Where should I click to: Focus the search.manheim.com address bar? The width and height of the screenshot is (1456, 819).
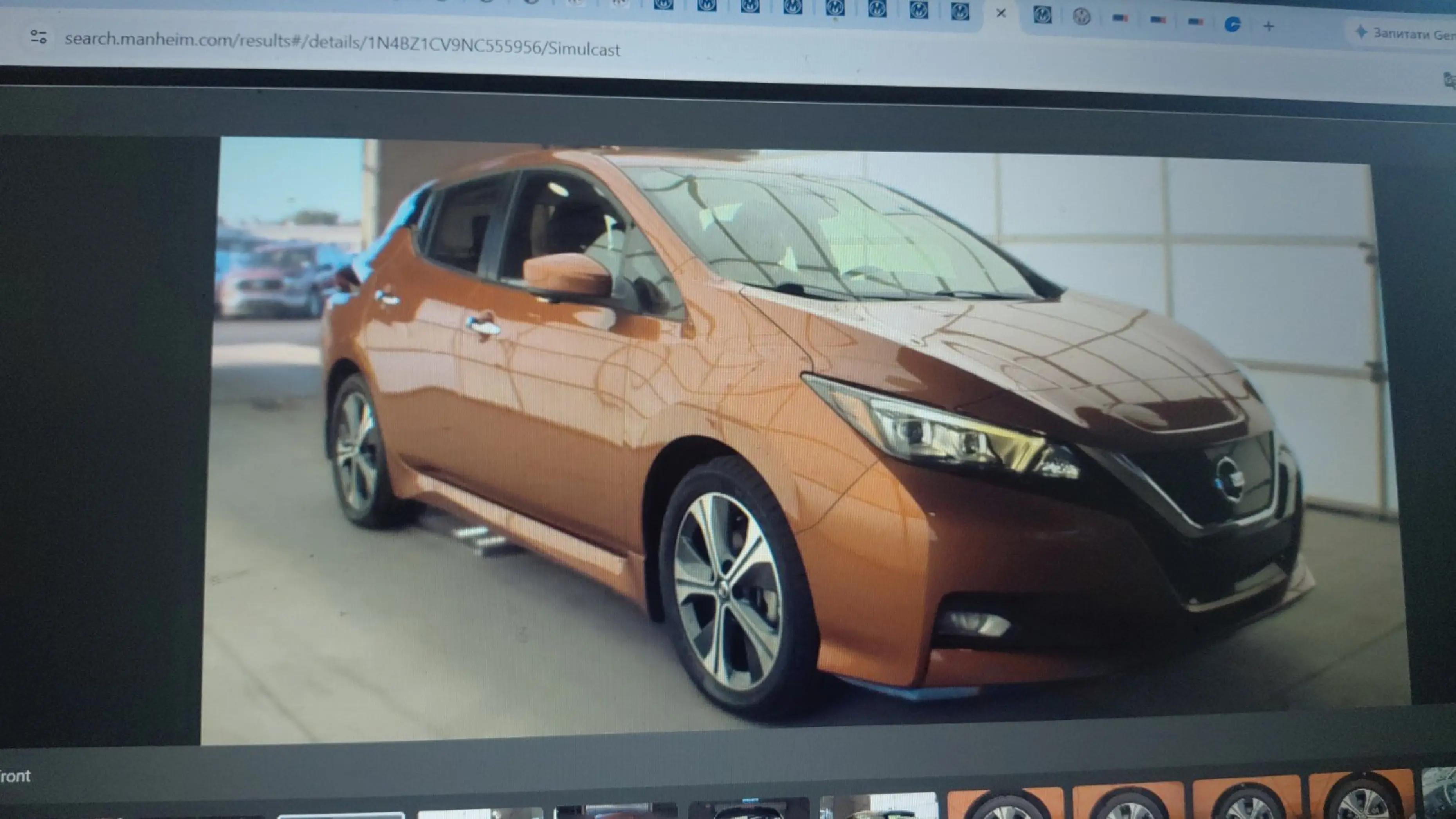click(x=342, y=44)
